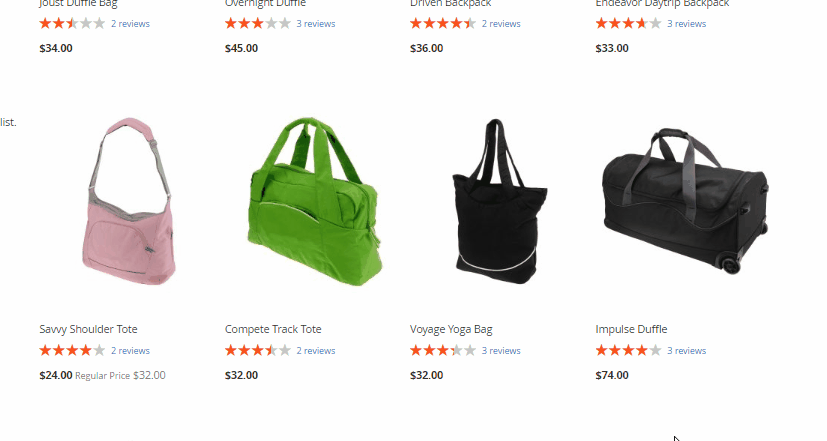Open the Joust Duffle Bag 2 reviews link
Viewport: 827px width, 441px height.
[x=130, y=24]
